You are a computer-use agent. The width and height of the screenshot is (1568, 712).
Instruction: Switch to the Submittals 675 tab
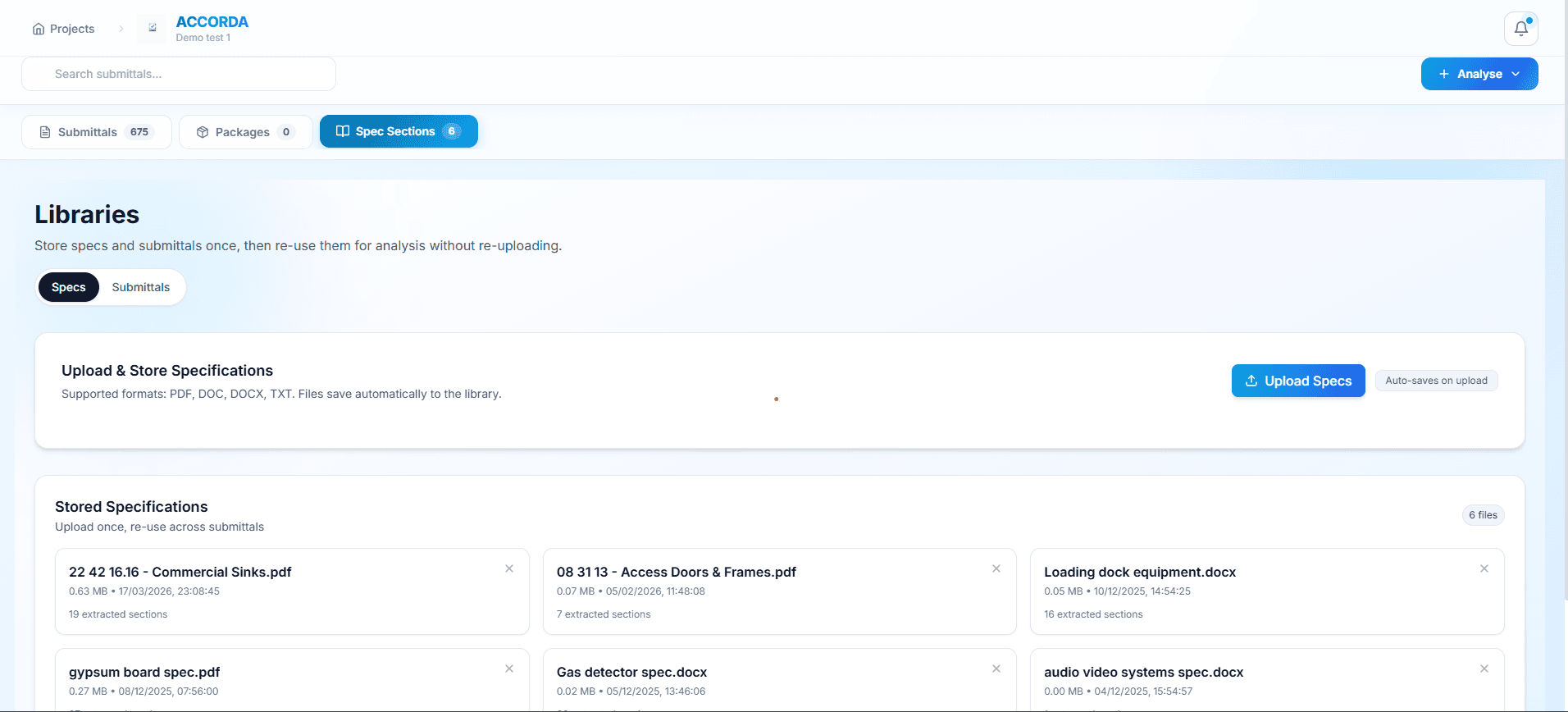[x=97, y=132]
